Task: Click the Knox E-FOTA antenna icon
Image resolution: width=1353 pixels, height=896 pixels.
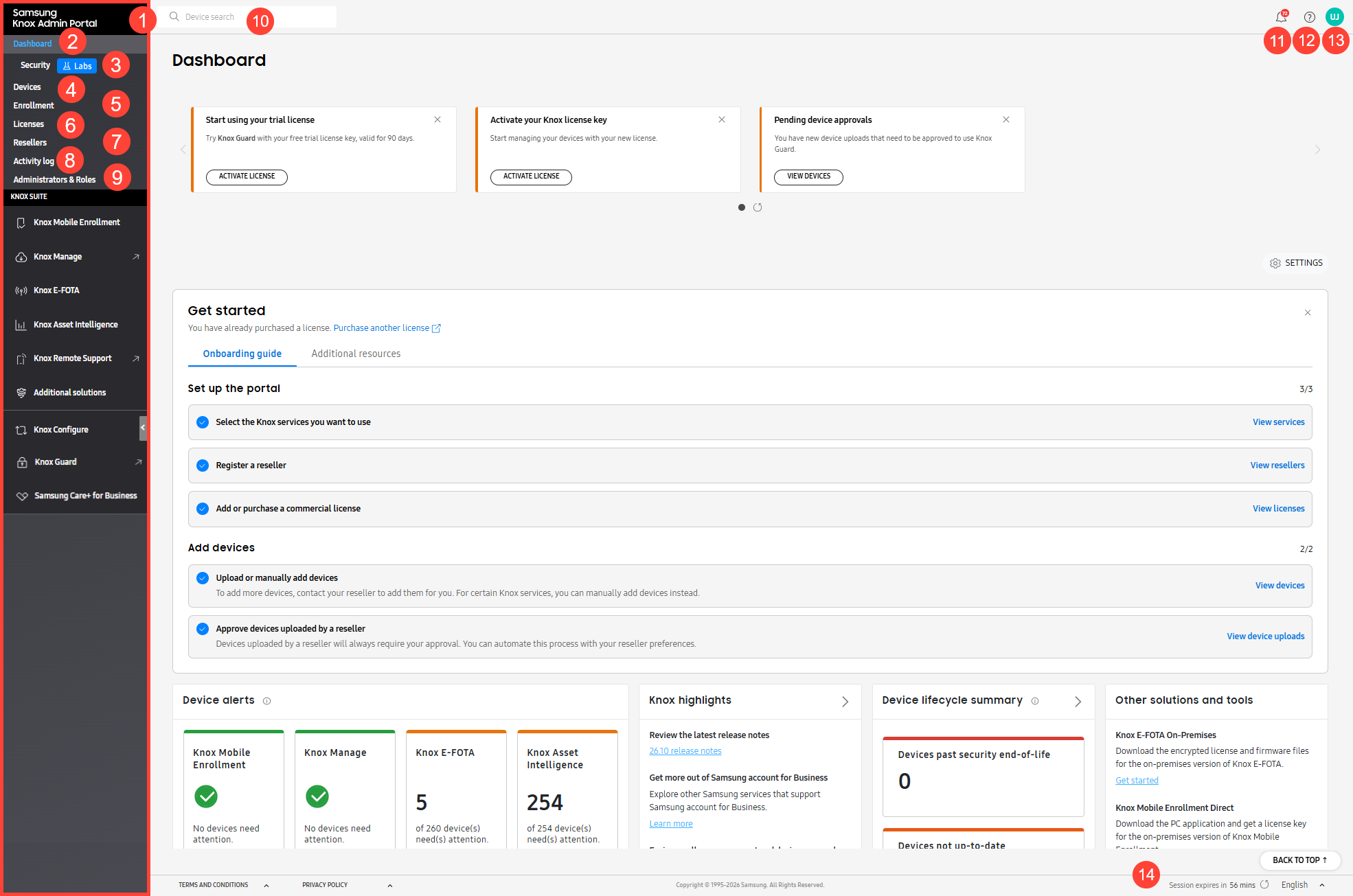Action: (21, 290)
